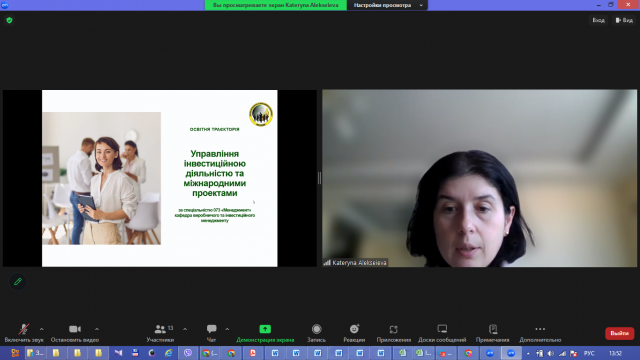This screenshot has height=360, width=640.
Task: Open Настройки просмотра view options dropdown
Action: click(387, 5)
